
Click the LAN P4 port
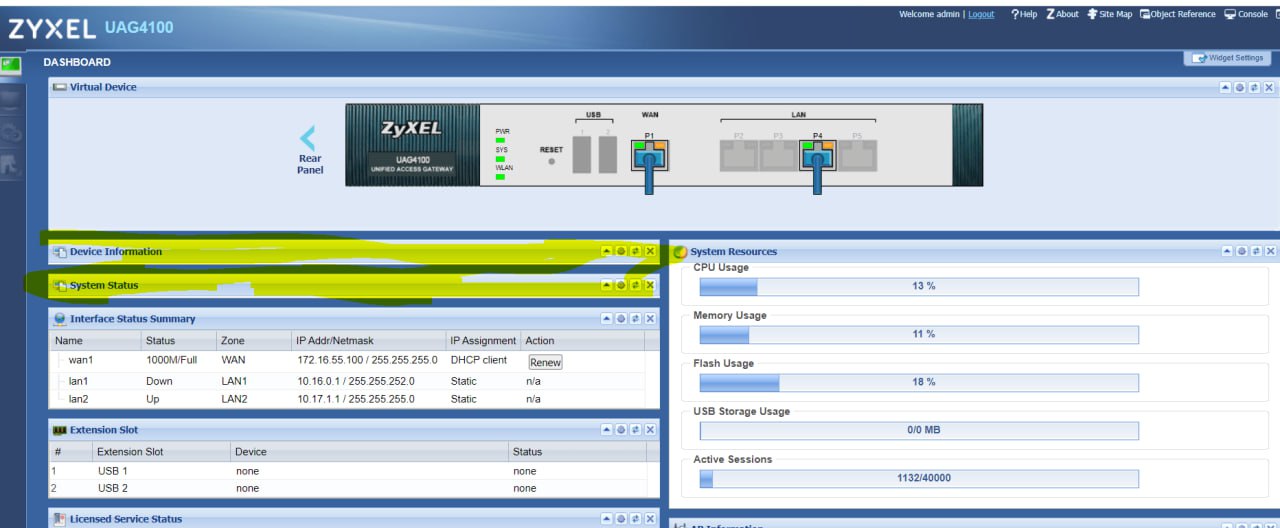pyautogui.click(x=817, y=155)
